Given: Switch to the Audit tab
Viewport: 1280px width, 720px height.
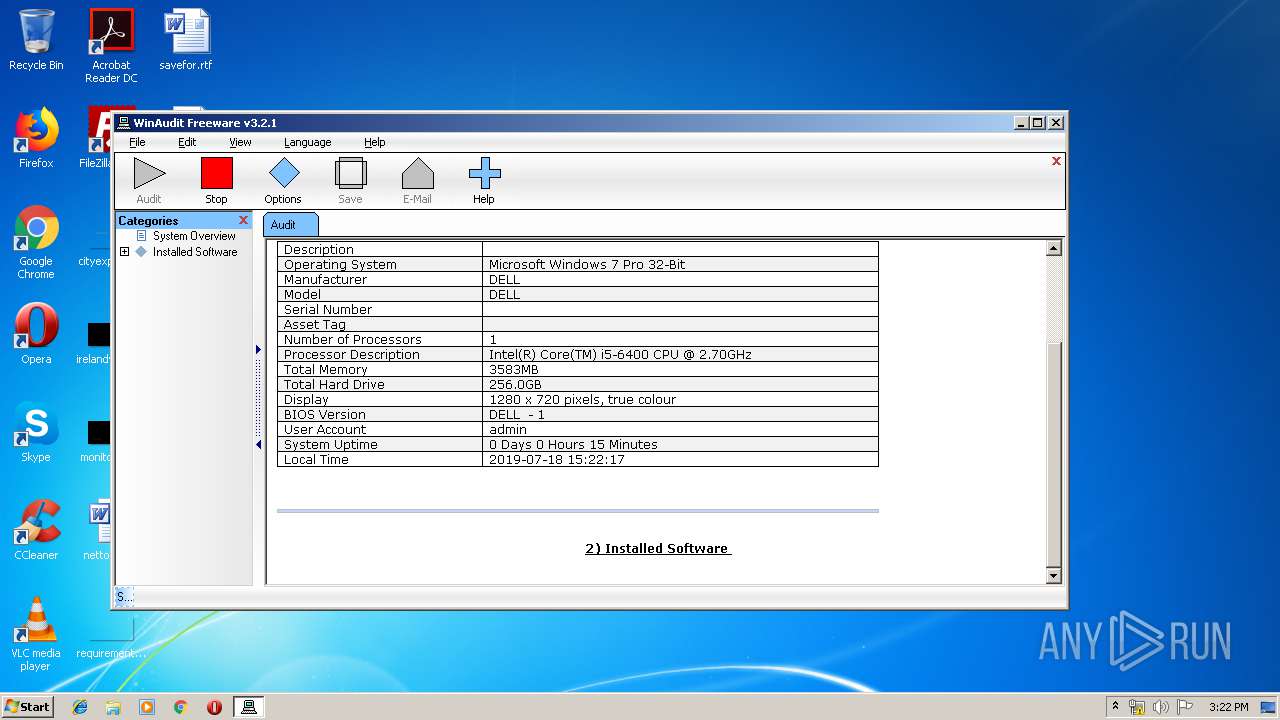Looking at the screenshot, I should 291,225.
